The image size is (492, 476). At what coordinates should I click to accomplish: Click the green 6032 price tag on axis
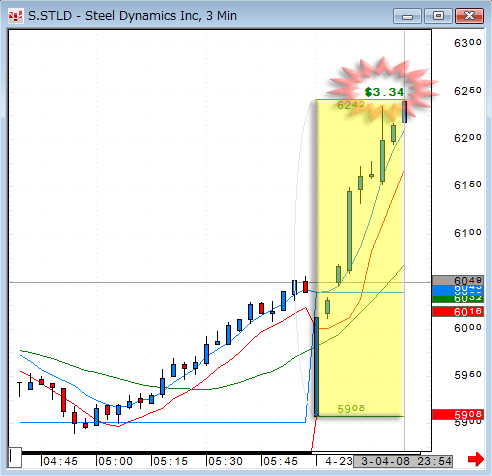pos(458,299)
